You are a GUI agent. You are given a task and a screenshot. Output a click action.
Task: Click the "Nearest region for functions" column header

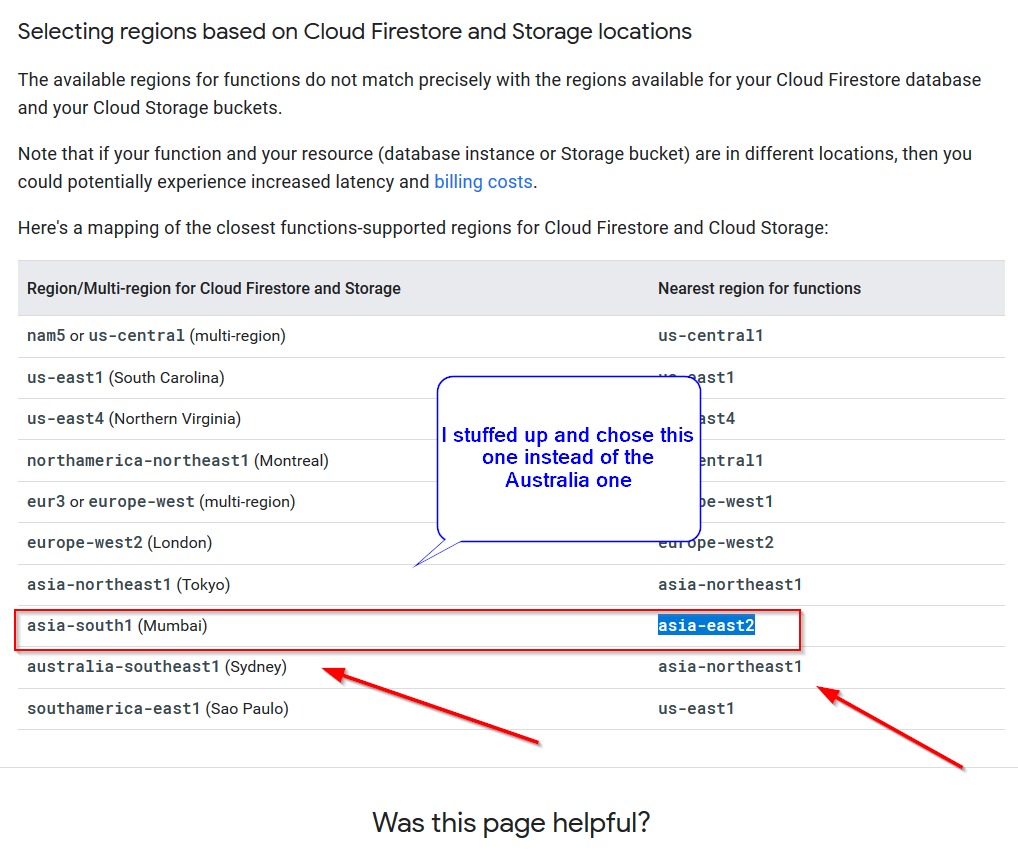point(759,288)
